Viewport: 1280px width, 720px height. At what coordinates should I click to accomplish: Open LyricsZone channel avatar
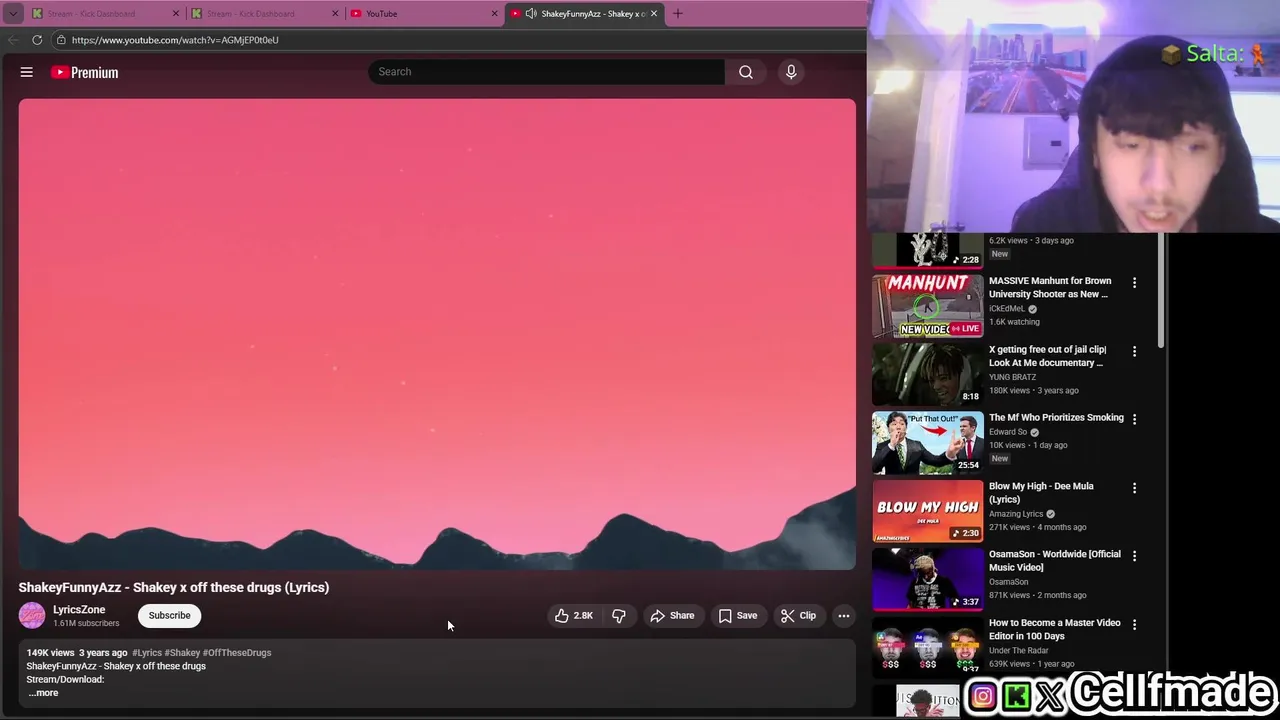[32, 615]
